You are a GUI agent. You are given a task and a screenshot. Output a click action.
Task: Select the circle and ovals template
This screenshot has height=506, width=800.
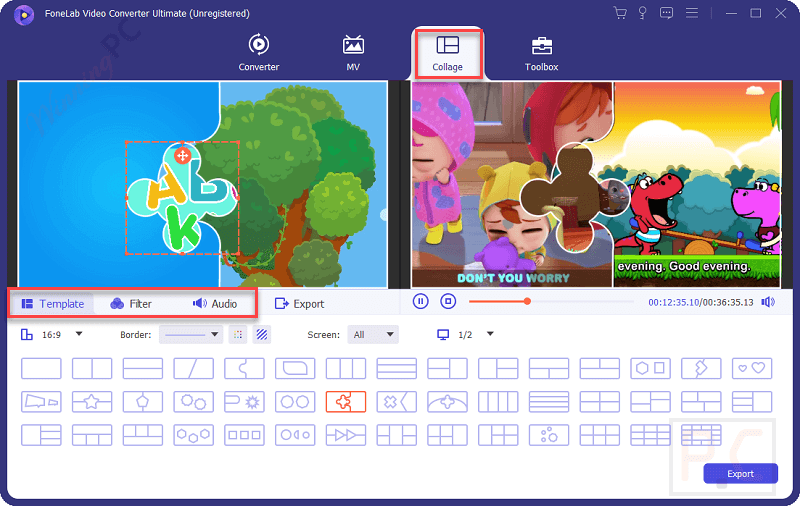[295, 436]
